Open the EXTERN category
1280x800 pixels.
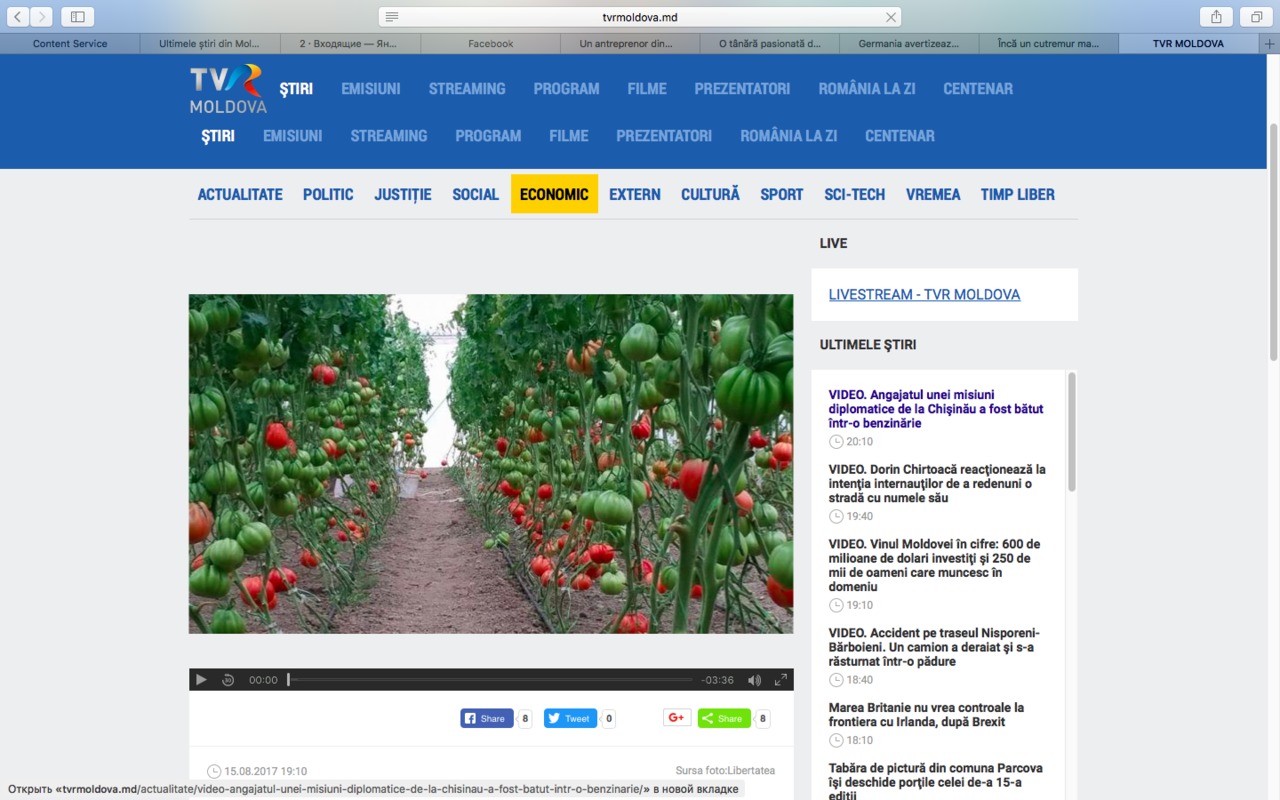(x=635, y=194)
